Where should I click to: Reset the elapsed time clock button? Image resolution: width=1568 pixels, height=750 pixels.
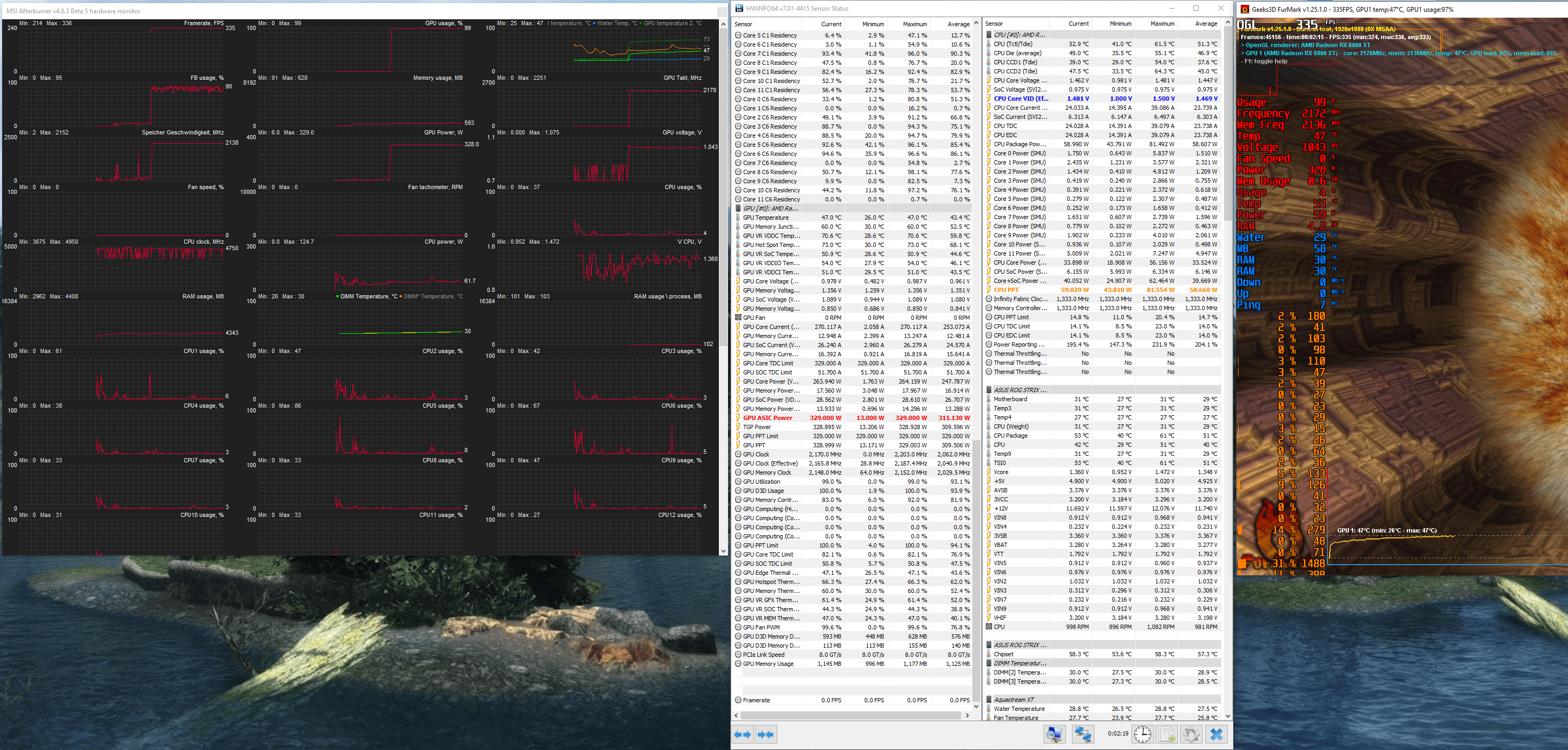[x=1143, y=735]
